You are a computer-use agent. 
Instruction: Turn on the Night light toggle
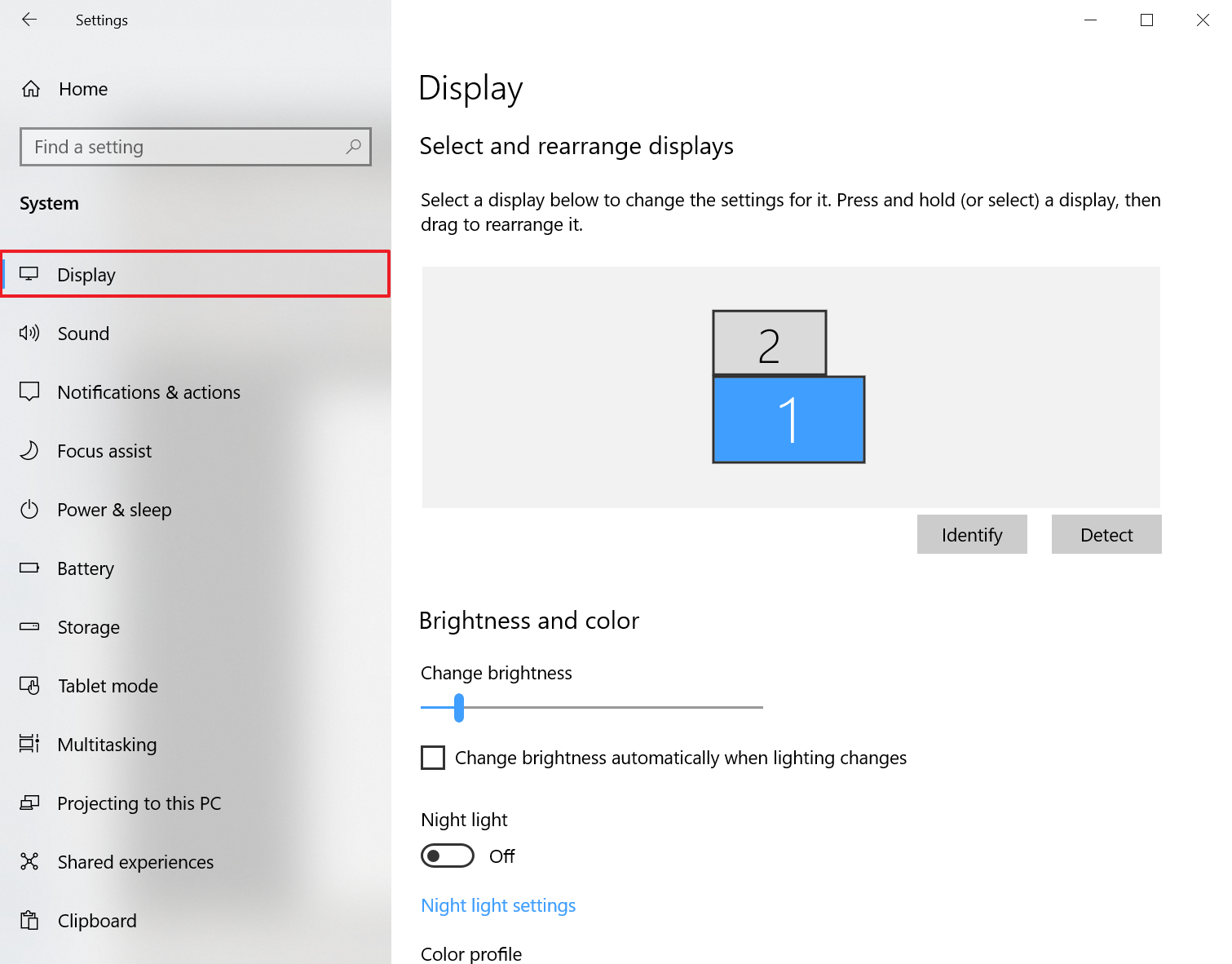click(448, 856)
